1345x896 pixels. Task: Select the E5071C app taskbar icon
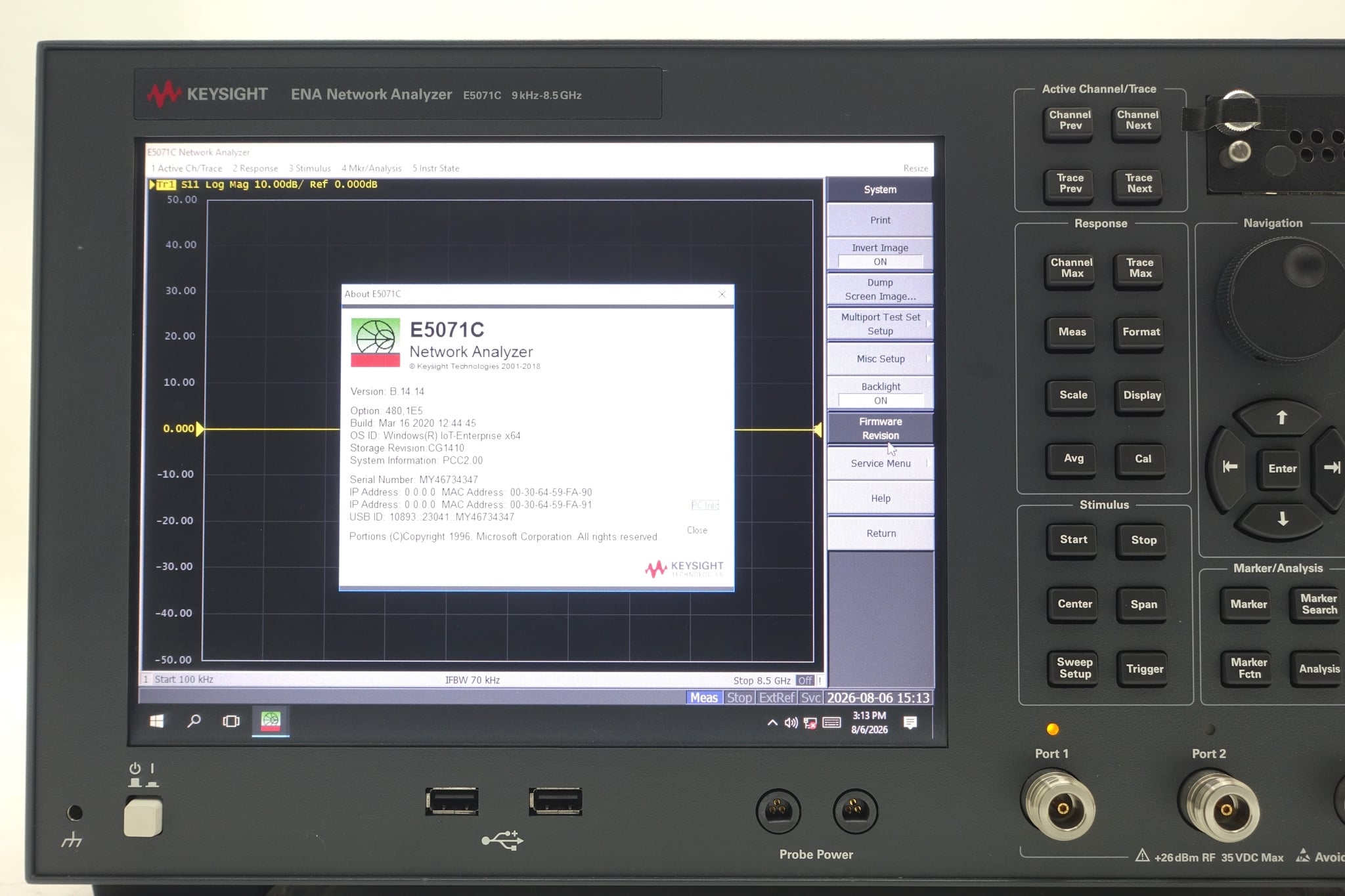(271, 721)
